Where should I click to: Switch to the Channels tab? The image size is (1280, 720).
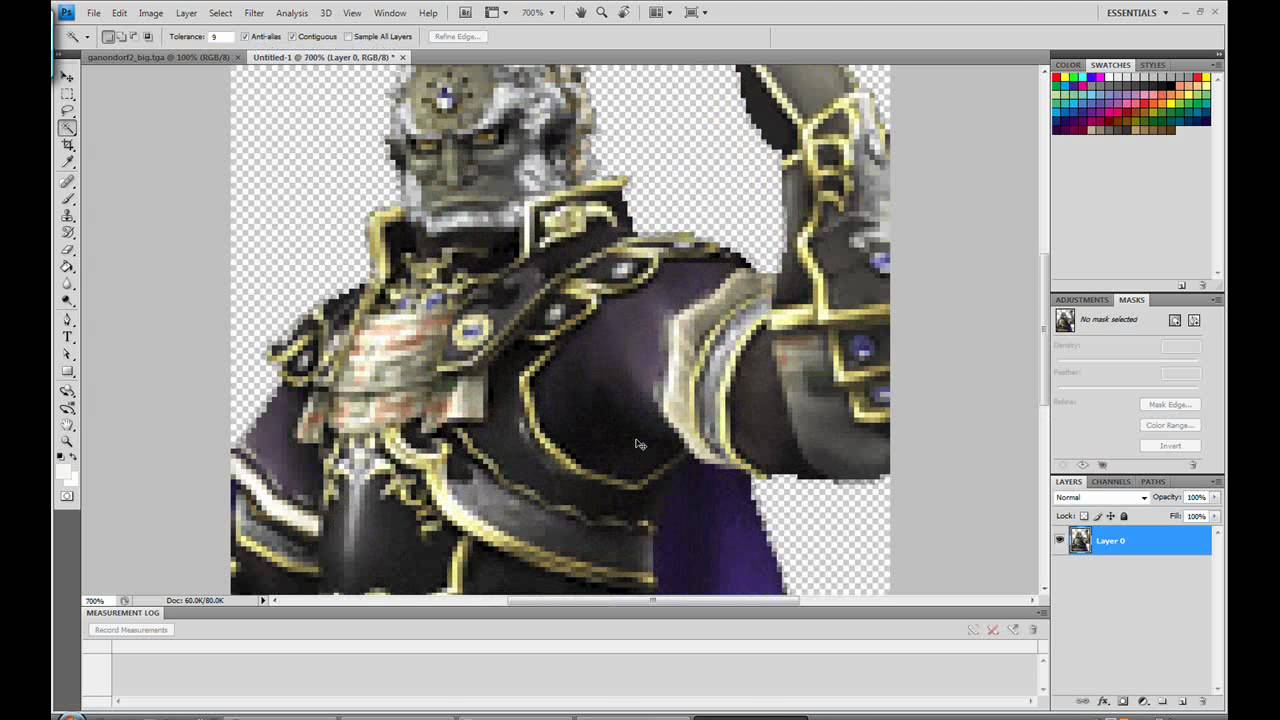[x=1111, y=482]
